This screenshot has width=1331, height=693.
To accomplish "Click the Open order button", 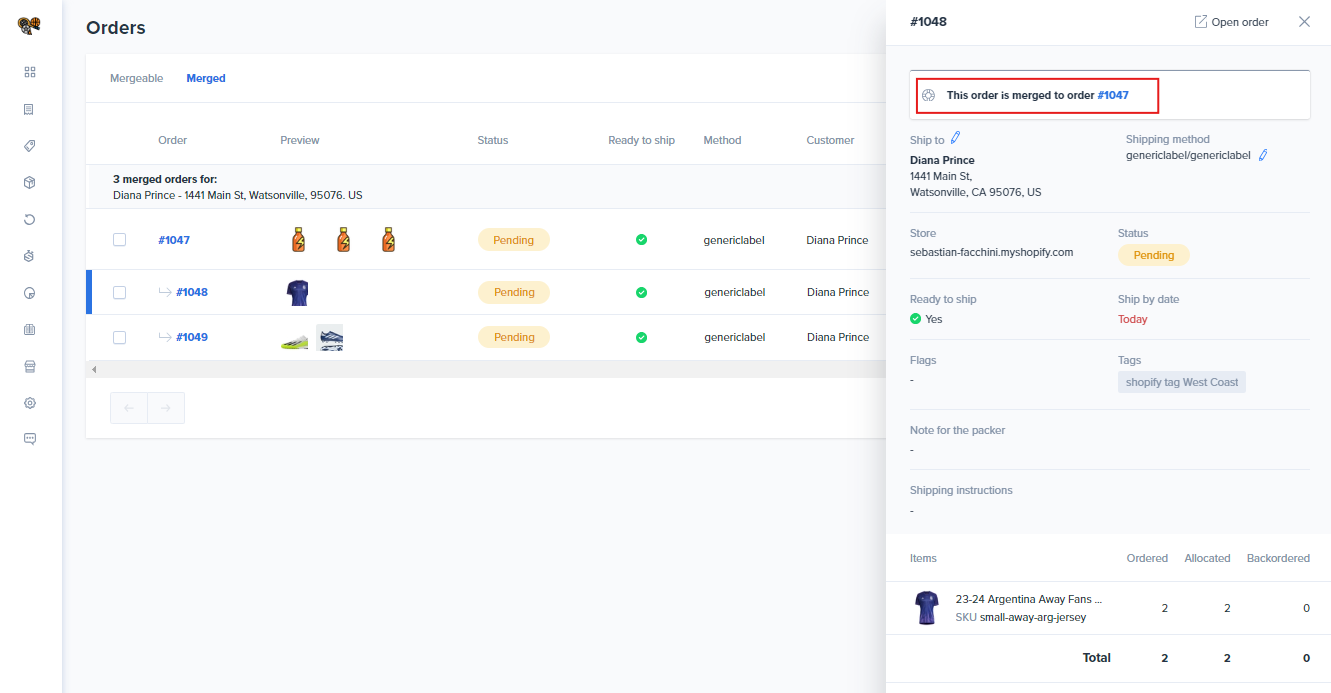I will [x=1231, y=22].
